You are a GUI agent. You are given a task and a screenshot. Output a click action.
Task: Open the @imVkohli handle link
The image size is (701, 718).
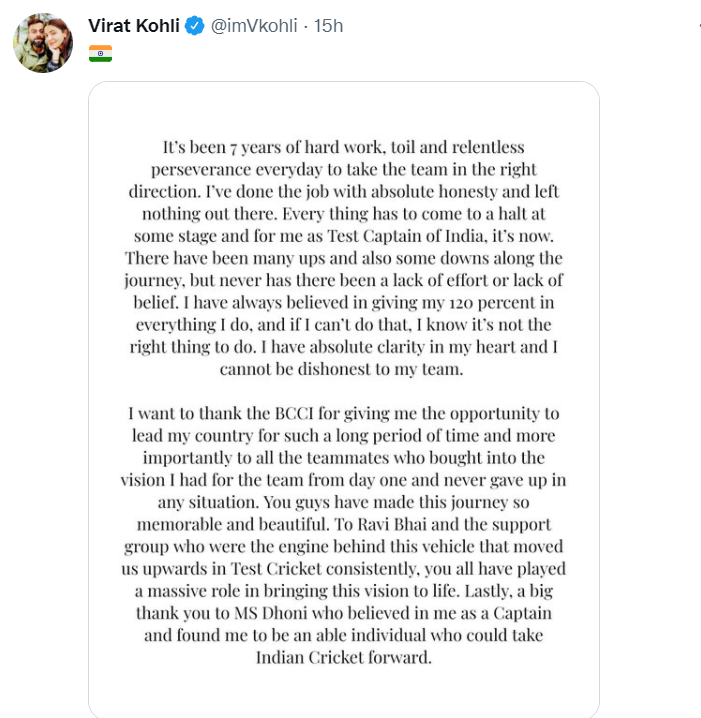254,26
